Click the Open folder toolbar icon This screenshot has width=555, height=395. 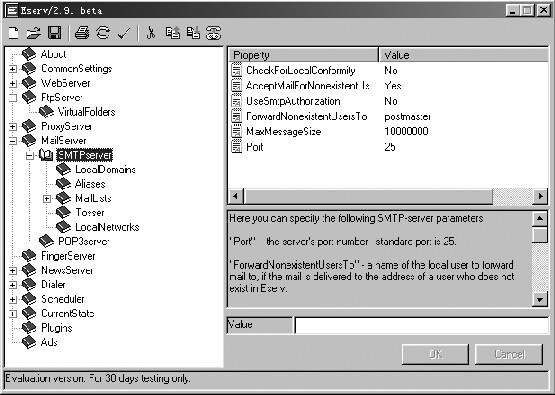(x=34, y=33)
